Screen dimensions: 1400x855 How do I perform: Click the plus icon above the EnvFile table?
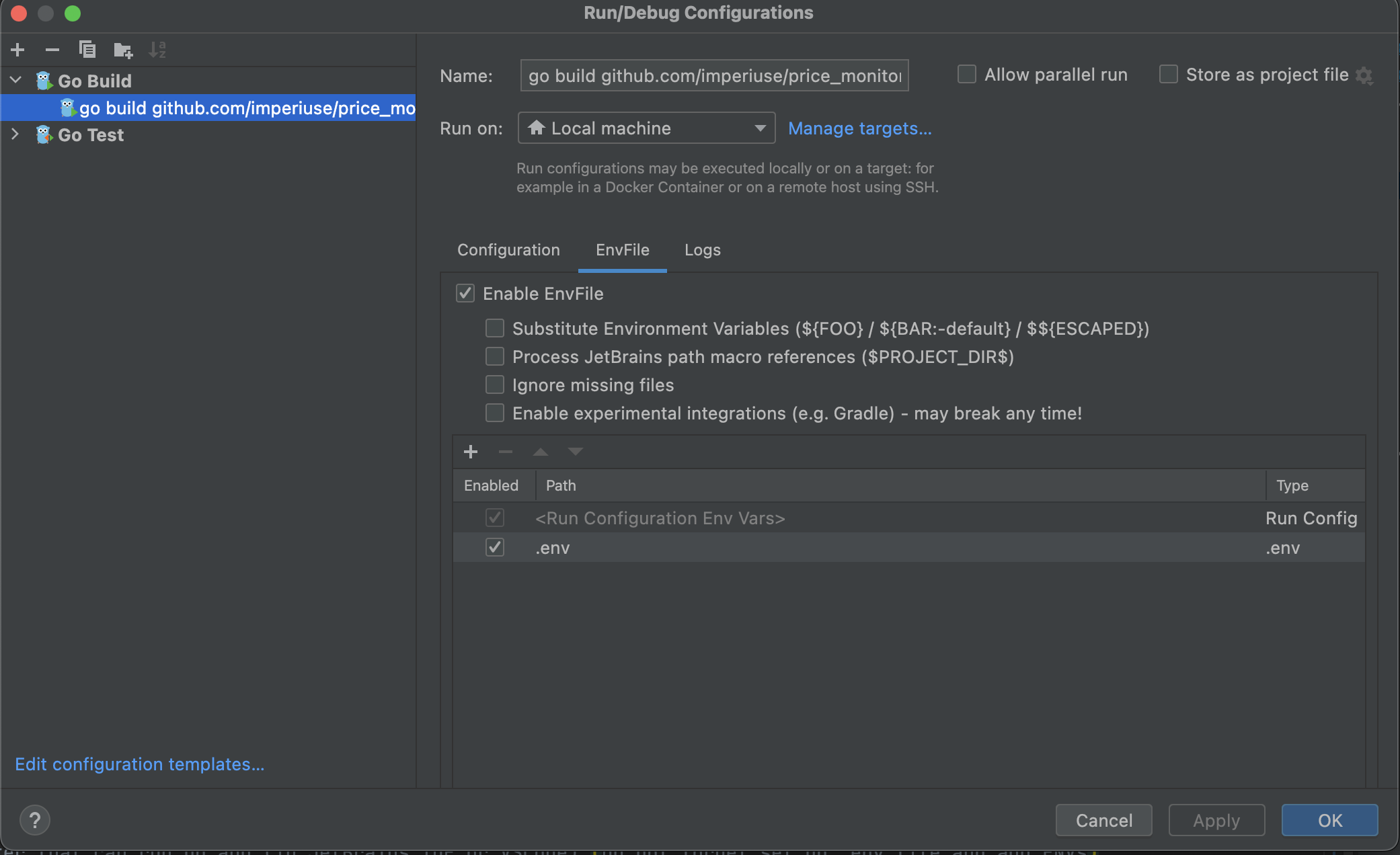471,452
